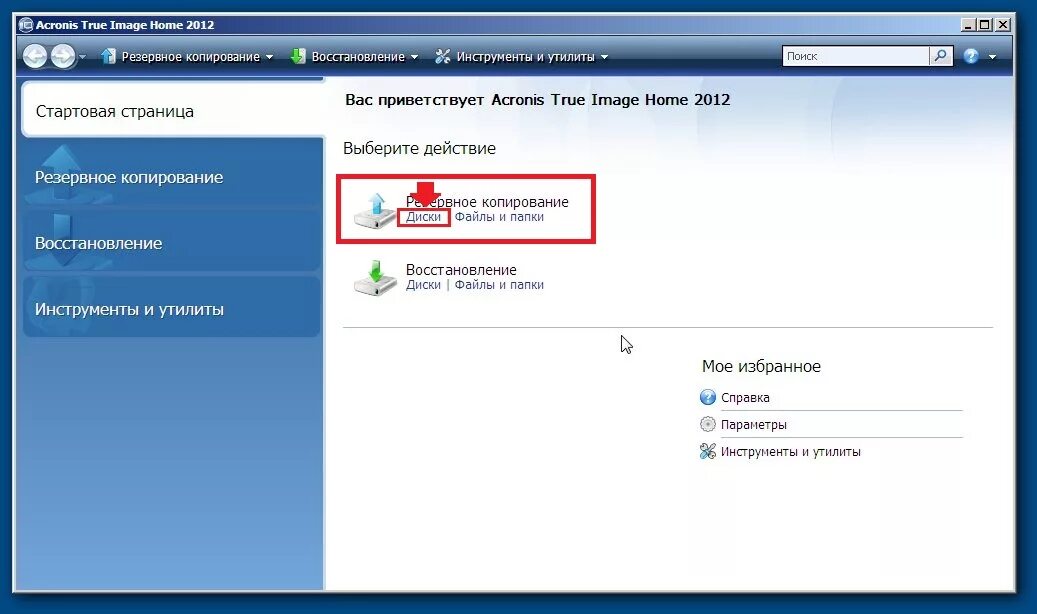Screen dimensions: 1037x614
Task: Open the navigation history dropdown arrow
Action: point(82,57)
